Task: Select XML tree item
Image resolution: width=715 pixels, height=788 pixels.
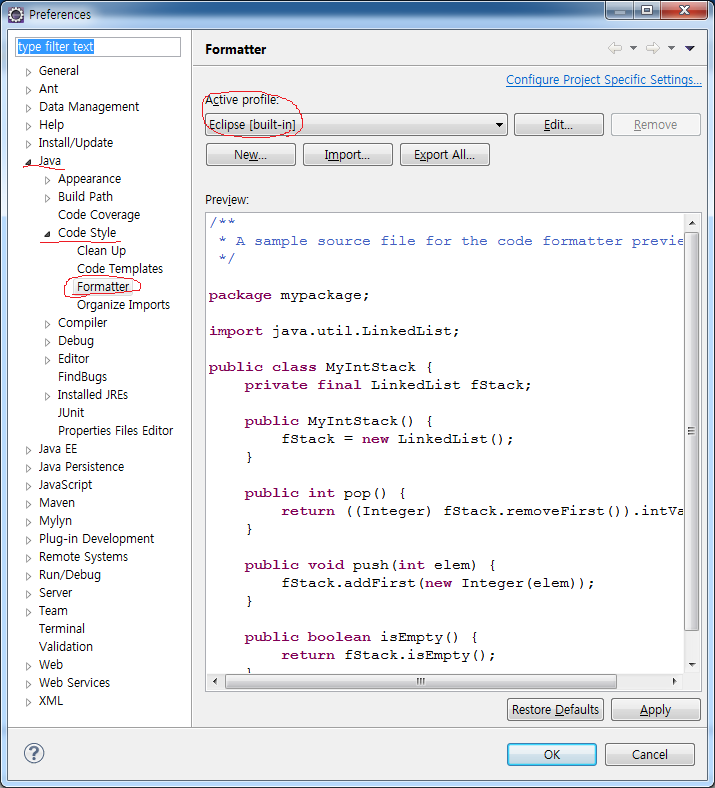Action: pos(51,701)
